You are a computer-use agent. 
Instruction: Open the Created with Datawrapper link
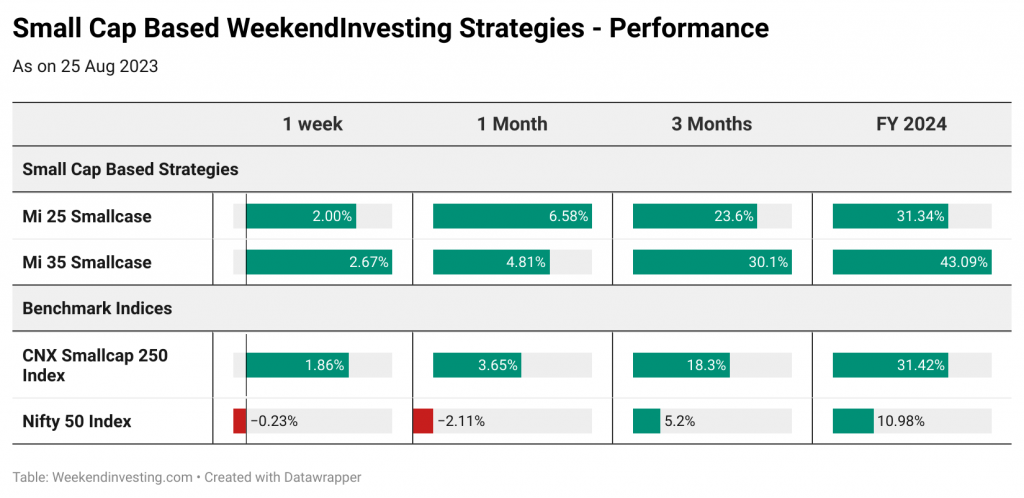tap(283, 477)
